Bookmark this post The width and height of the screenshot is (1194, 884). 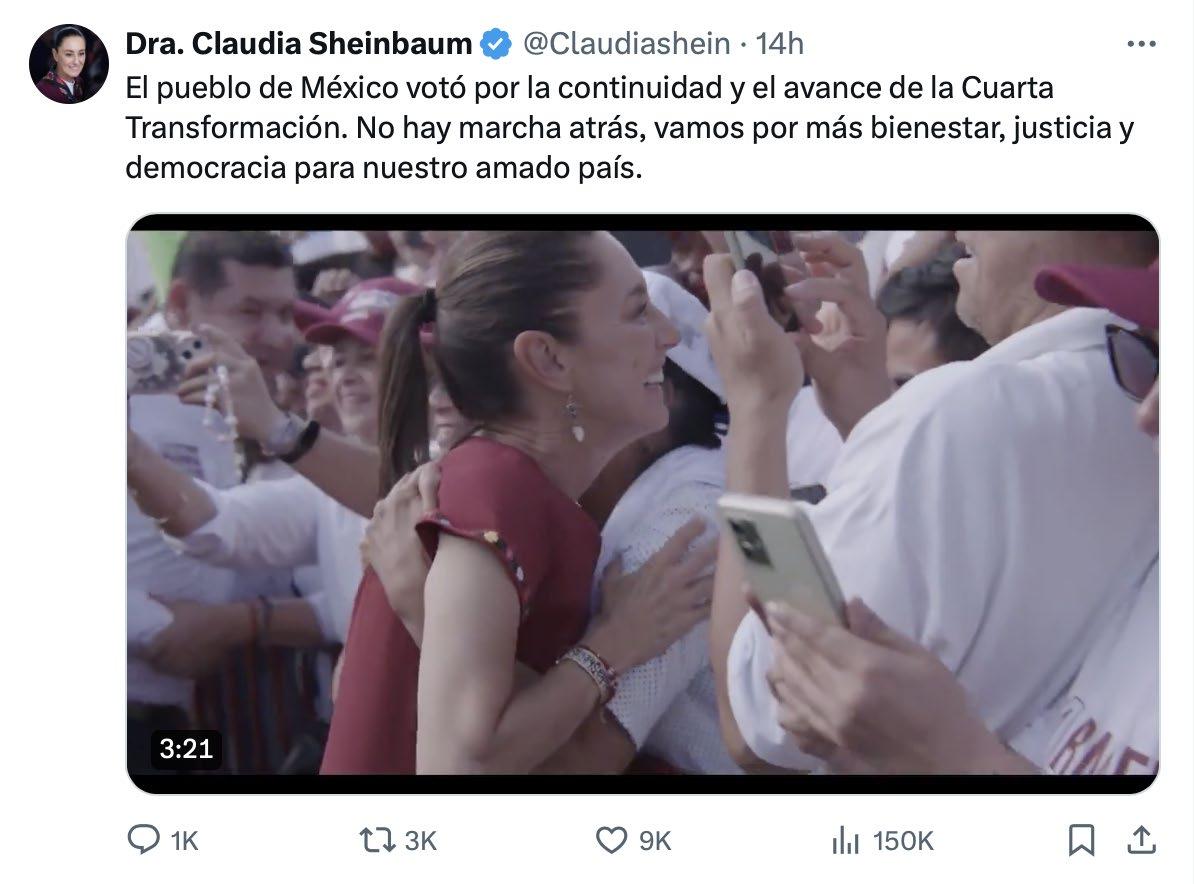pyautogui.click(x=1081, y=841)
